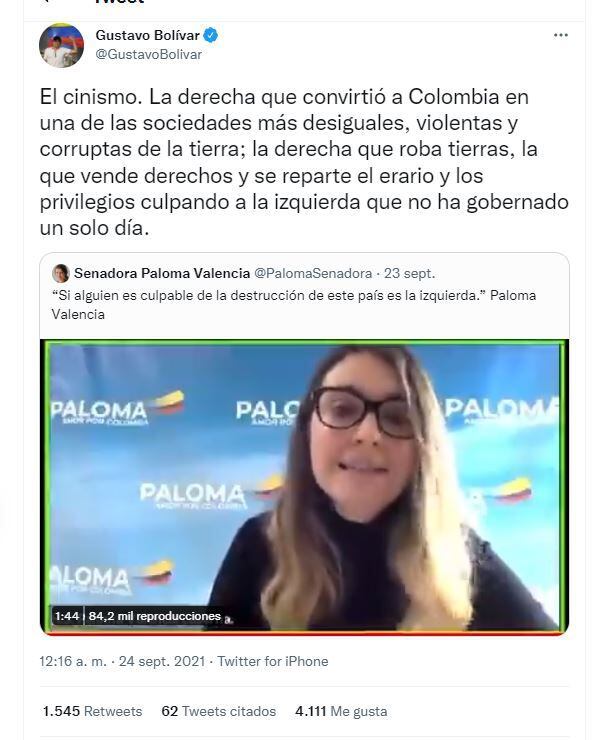Screen dimensions: 595x740
Task: Open Gustavo Bolívar's profile avatar
Action: pyautogui.click(x=61, y=45)
